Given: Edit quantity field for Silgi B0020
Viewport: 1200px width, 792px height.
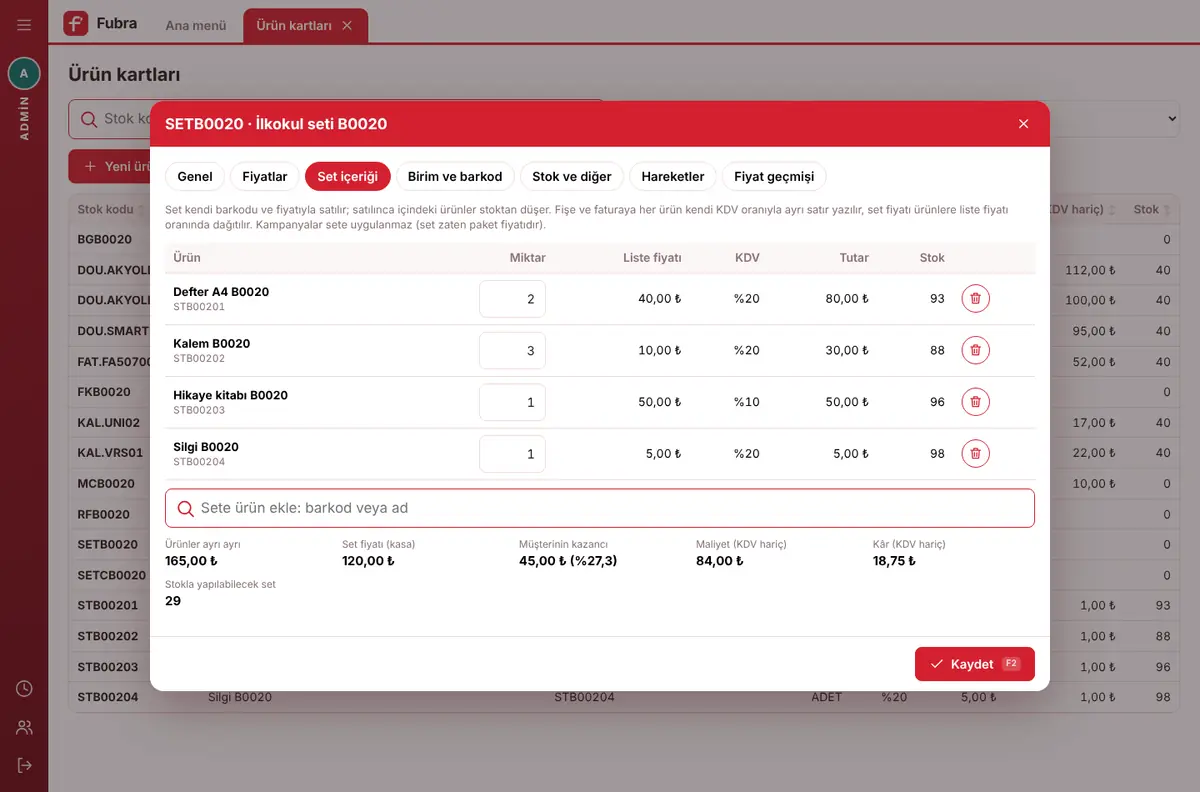Looking at the screenshot, I should (512, 454).
